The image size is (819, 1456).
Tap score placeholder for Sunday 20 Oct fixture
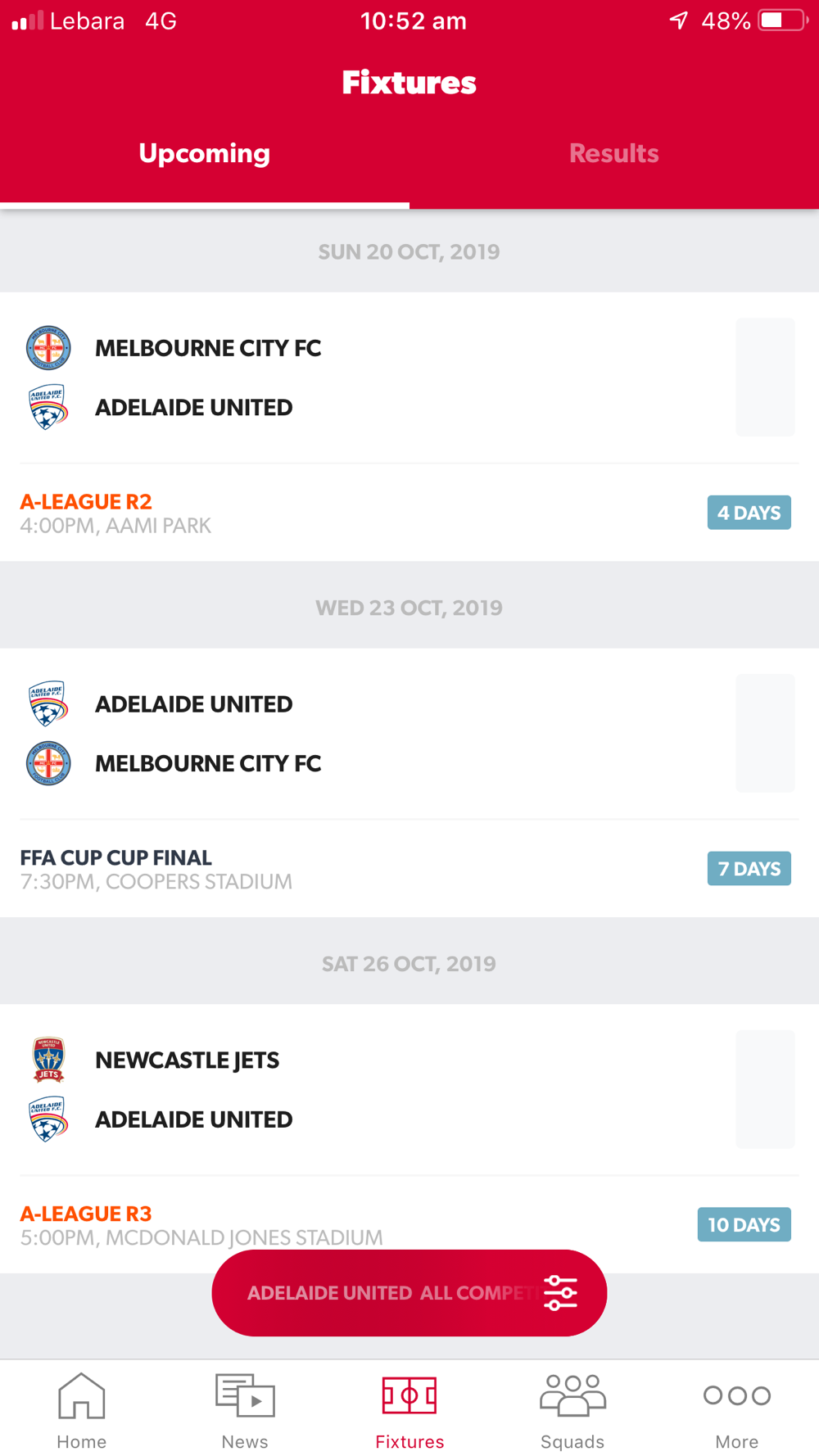(x=765, y=378)
